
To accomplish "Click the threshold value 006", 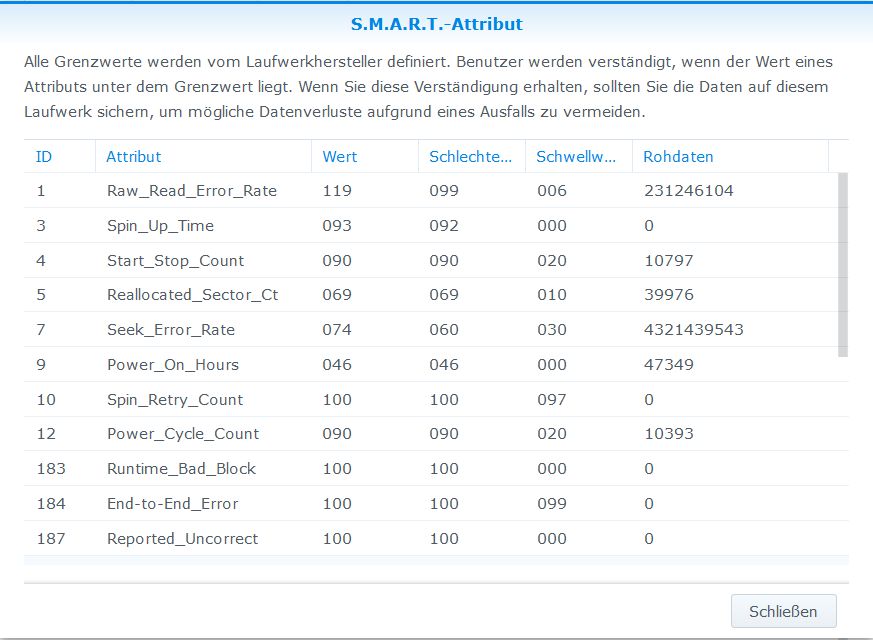I will point(552,191).
